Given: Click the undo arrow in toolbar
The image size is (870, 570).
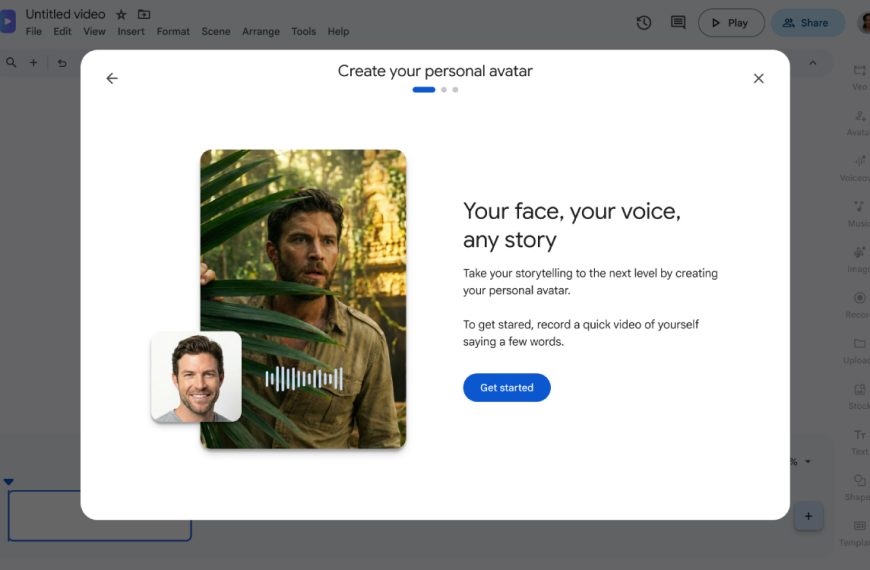Looking at the screenshot, I should (x=62, y=63).
